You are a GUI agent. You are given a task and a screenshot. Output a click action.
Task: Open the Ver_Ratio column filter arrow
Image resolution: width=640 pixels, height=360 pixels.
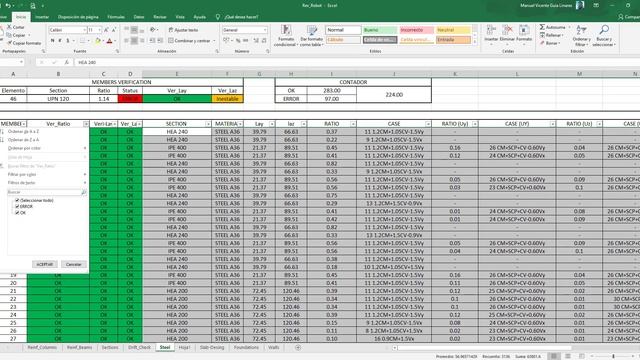[x=86, y=124]
